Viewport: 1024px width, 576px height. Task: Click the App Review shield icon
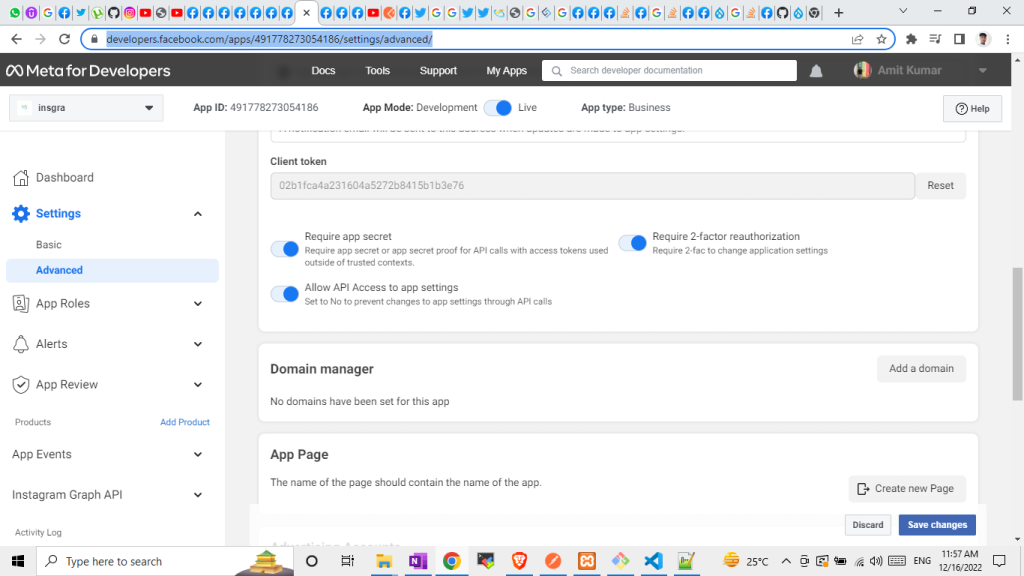click(20, 385)
